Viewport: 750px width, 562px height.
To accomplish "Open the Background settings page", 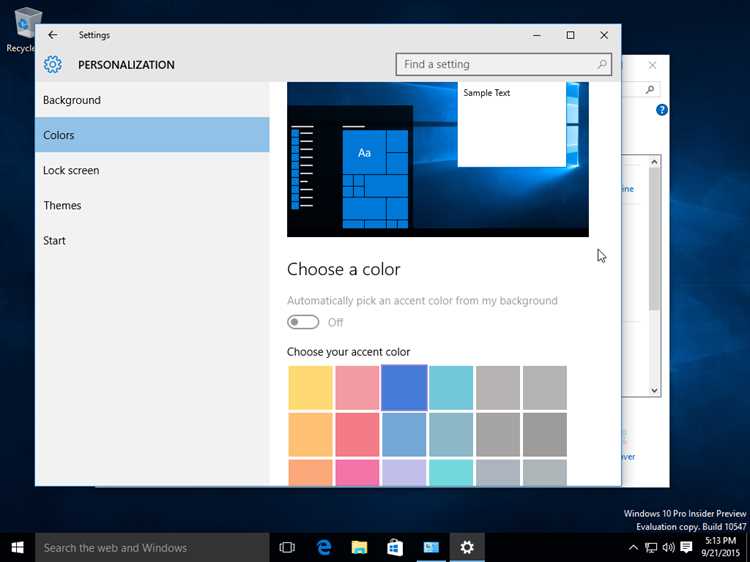I will tap(152, 100).
